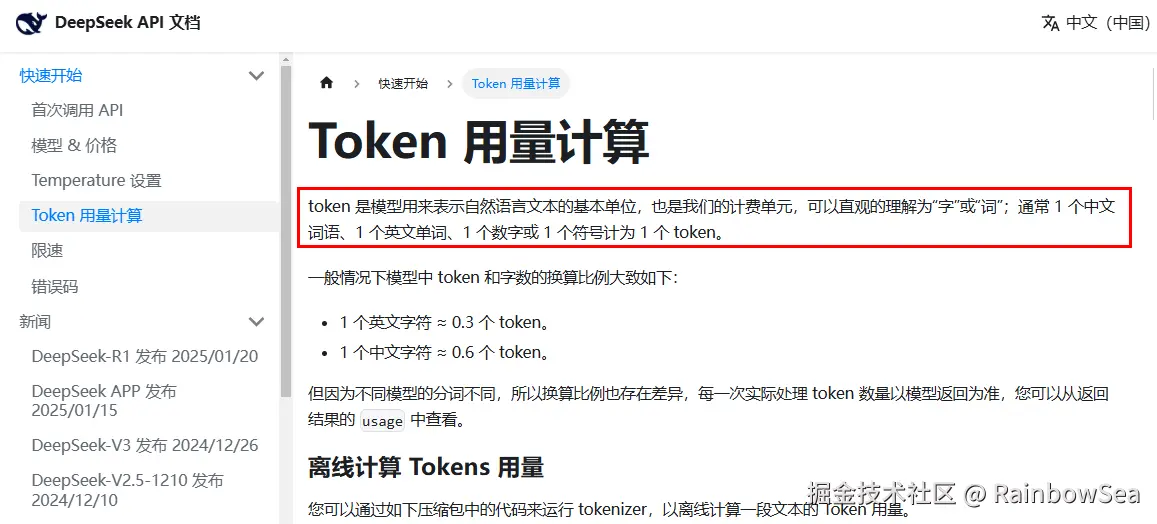Image resolution: width=1157 pixels, height=524 pixels.
Task: Click the DeepSeek API 文档 title
Action: pyautogui.click(x=128, y=23)
